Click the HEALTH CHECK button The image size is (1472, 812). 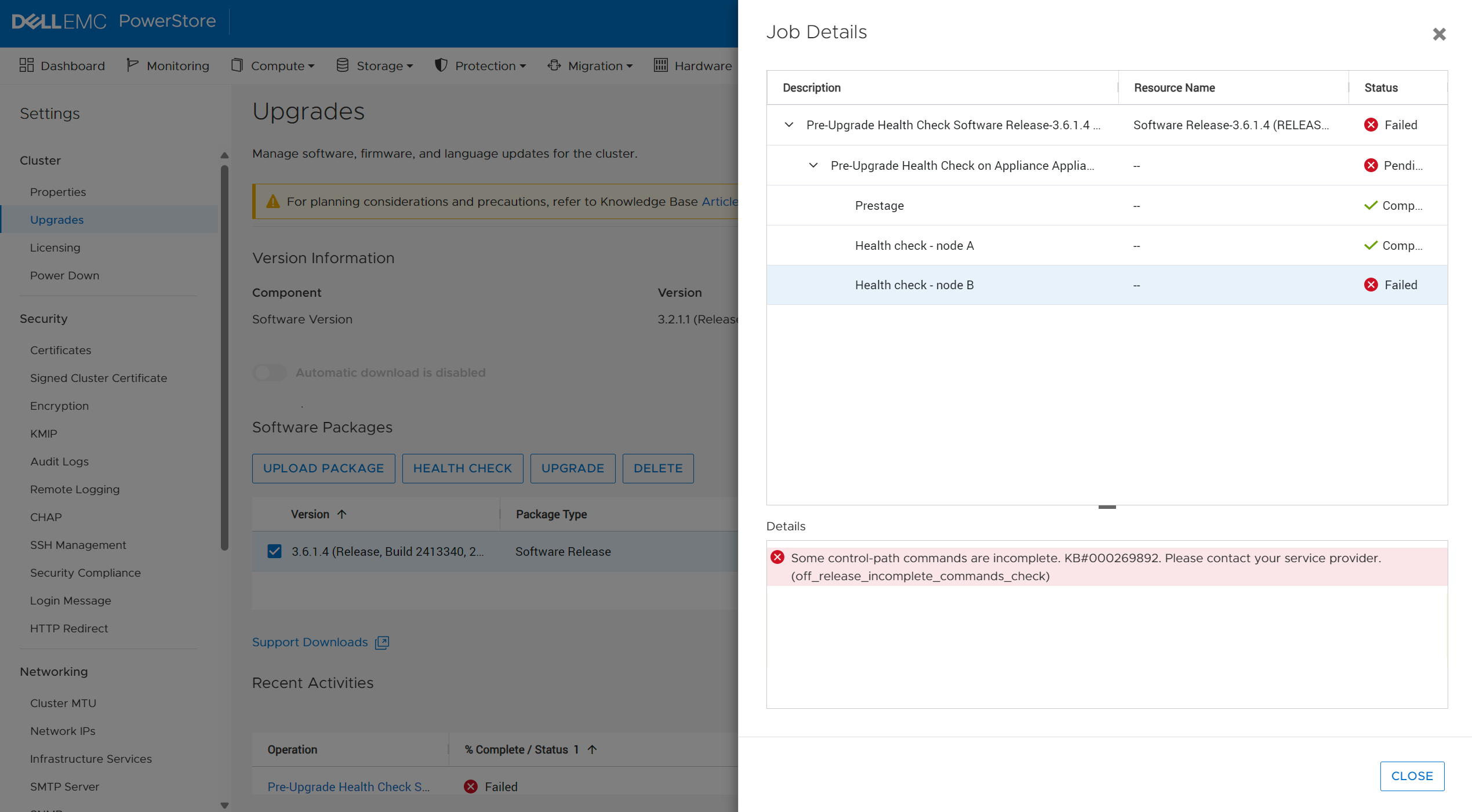point(462,468)
